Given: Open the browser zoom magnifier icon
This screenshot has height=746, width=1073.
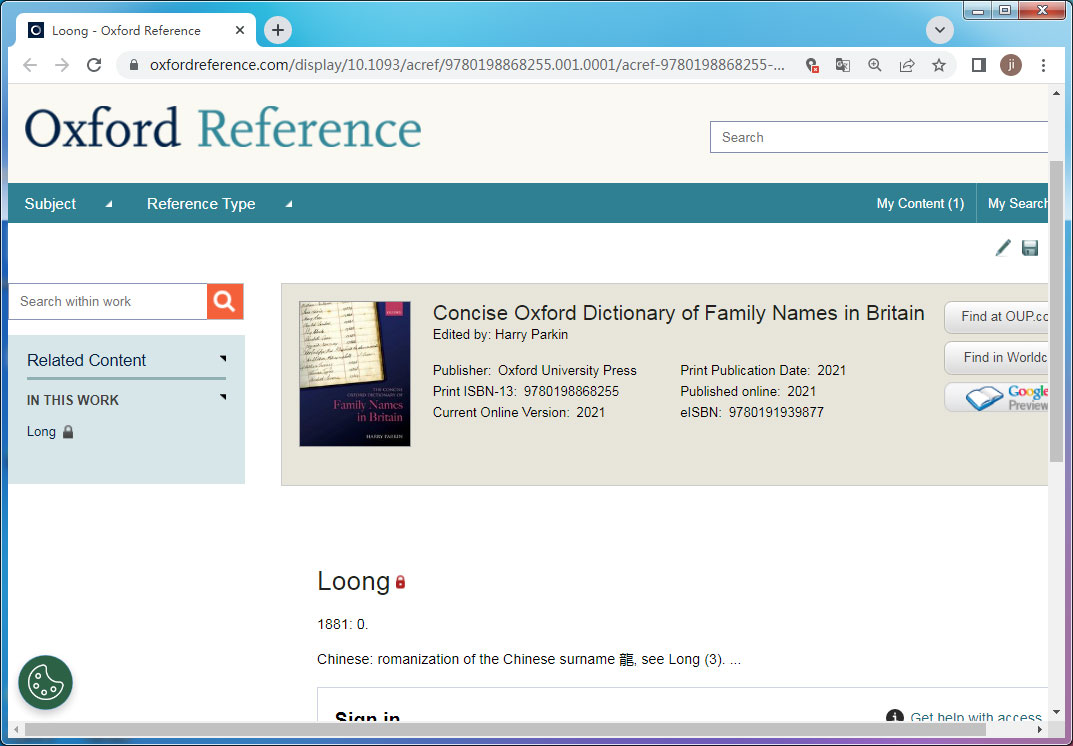Looking at the screenshot, I should point(875,65).
